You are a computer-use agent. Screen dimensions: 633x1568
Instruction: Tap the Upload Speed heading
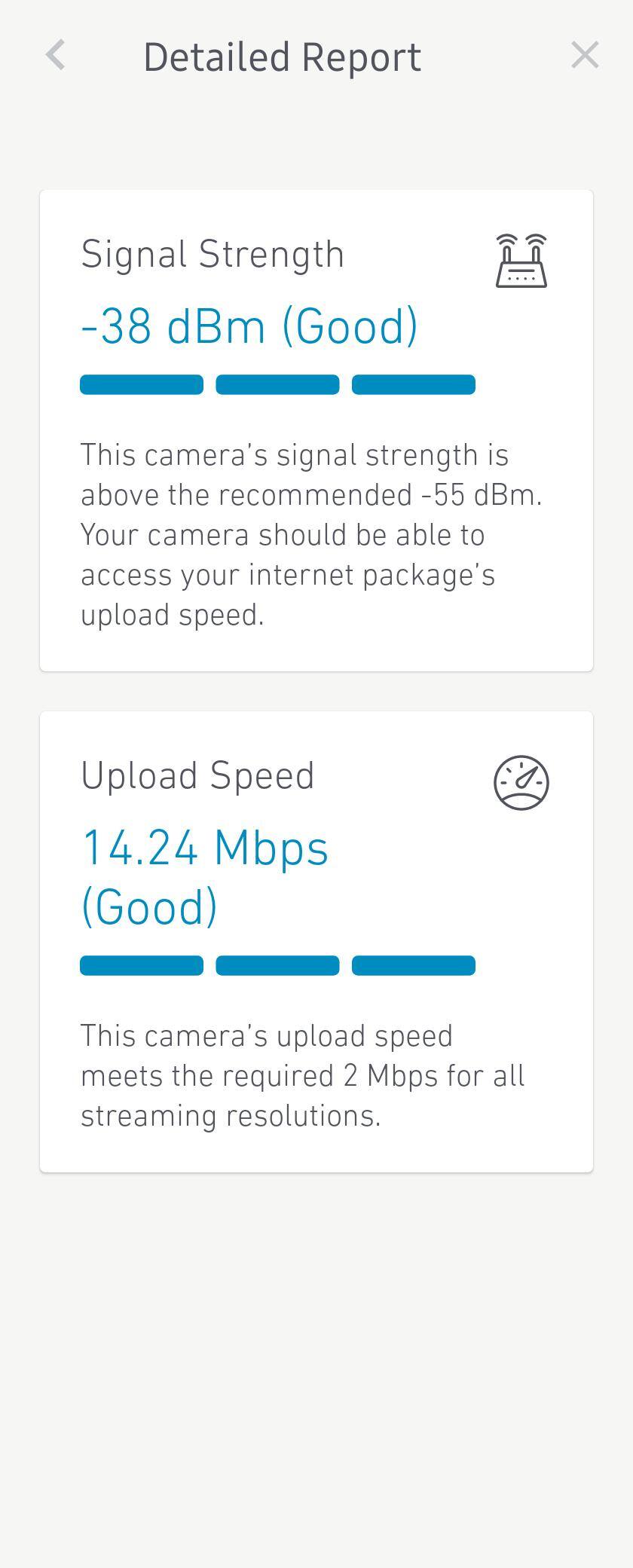[x=197, y=776]
